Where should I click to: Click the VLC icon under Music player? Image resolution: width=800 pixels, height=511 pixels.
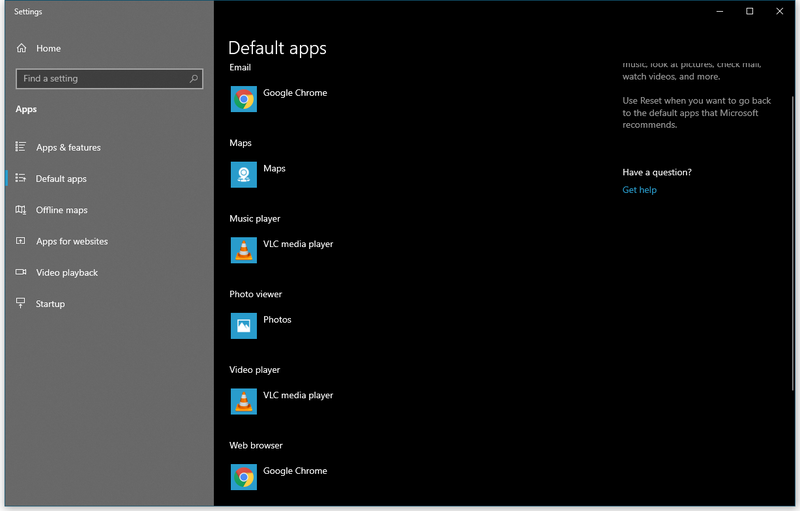click(x=243, y=250)
